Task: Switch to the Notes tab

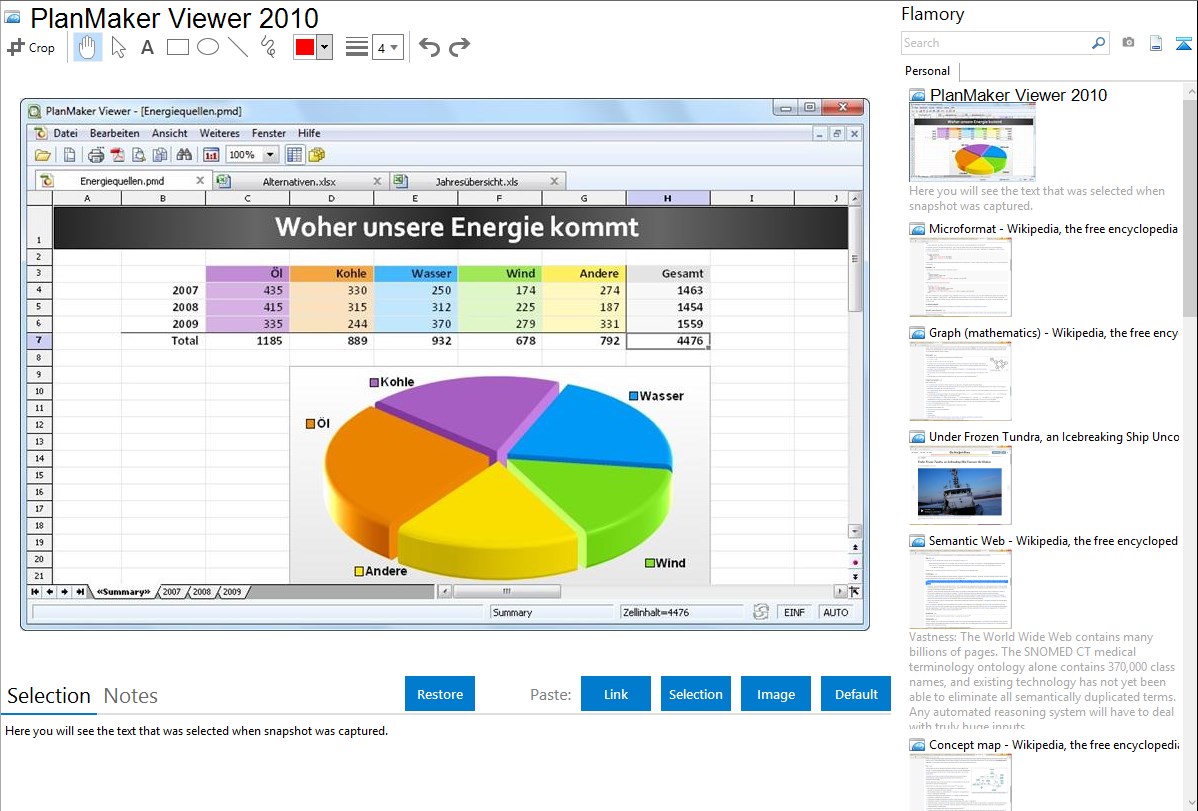Action: click(x=131, y=696)
